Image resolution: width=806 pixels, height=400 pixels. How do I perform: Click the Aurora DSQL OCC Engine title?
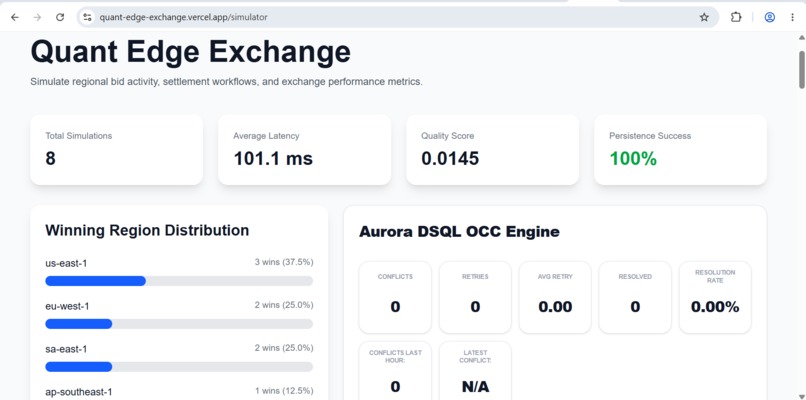459,231
